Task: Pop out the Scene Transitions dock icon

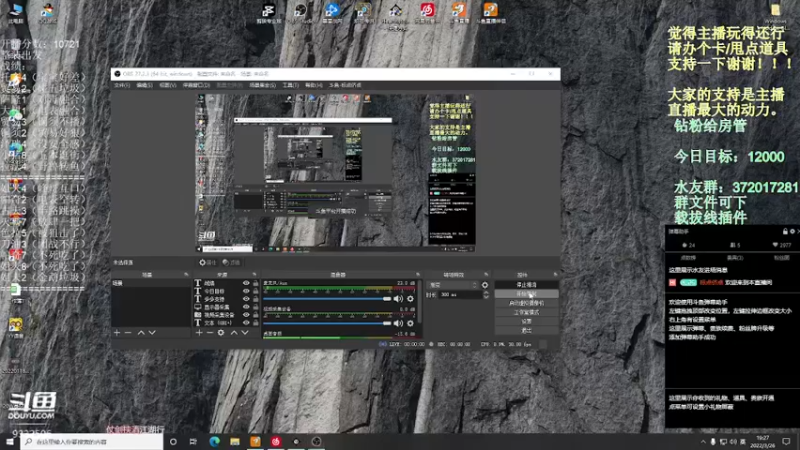Action: pyautogui.click(x=486, y=274)
